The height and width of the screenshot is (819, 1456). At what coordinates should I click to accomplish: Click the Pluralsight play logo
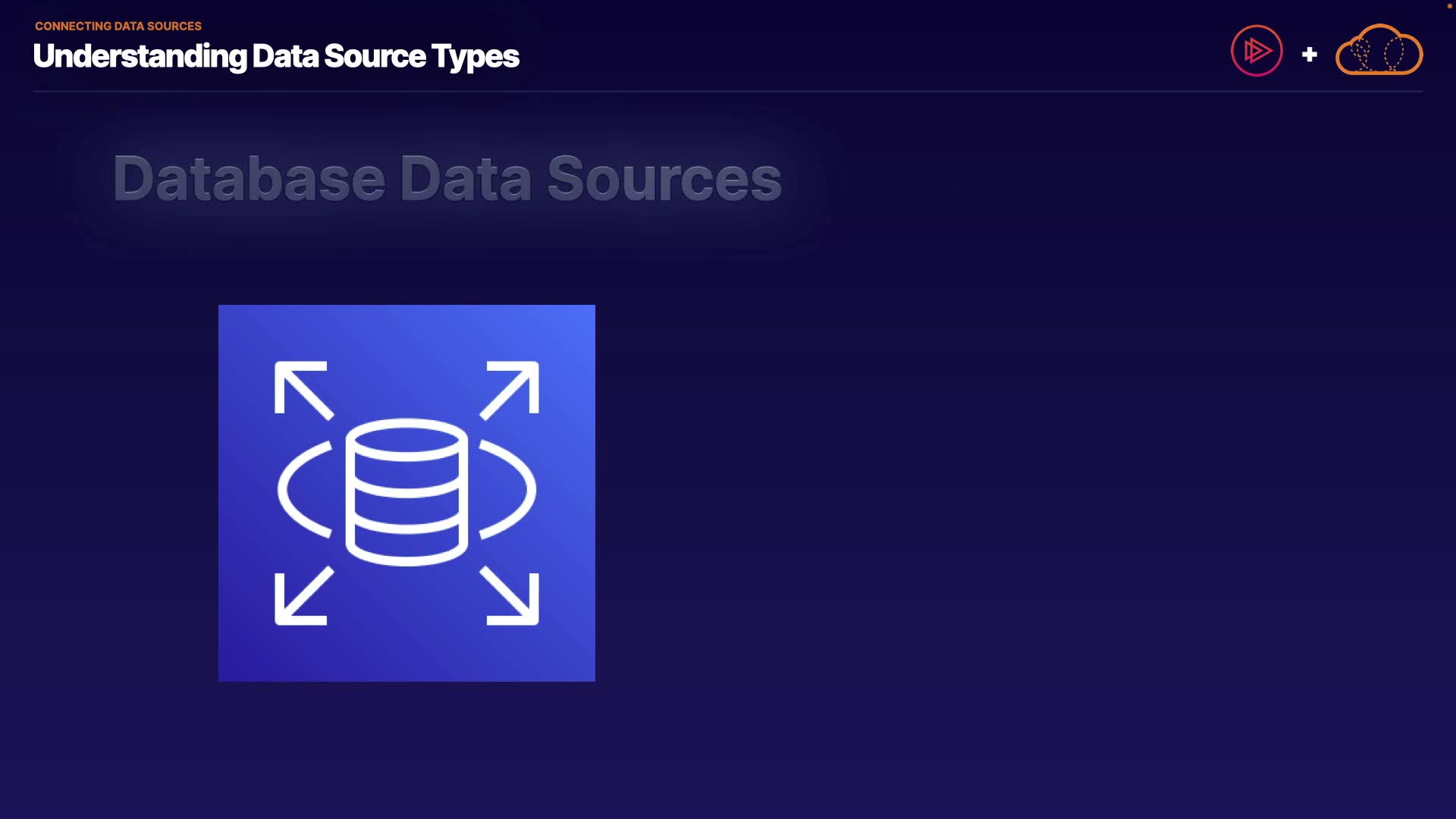click(1257, 51)
